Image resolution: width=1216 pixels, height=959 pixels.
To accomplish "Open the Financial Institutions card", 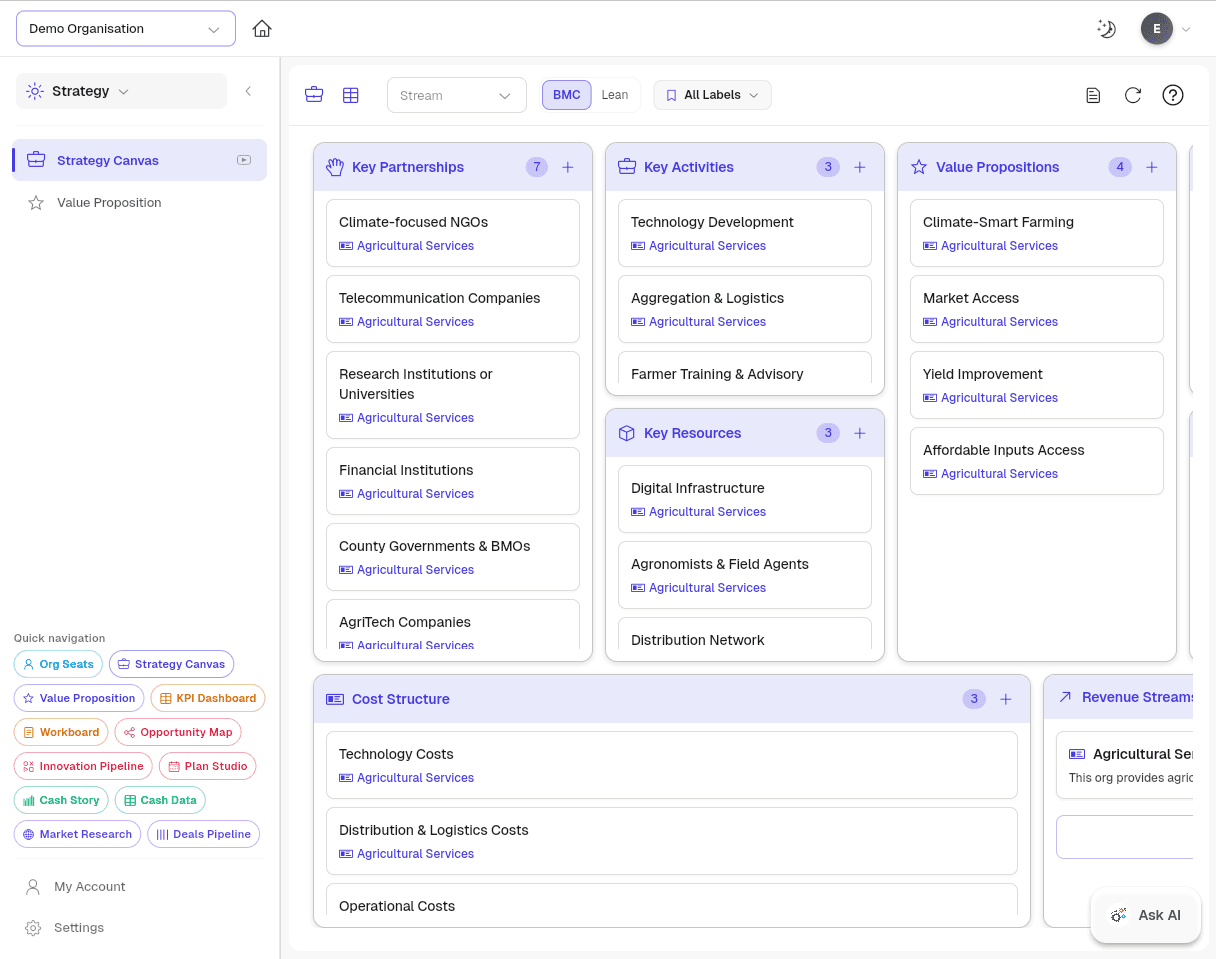I will 453,481.
